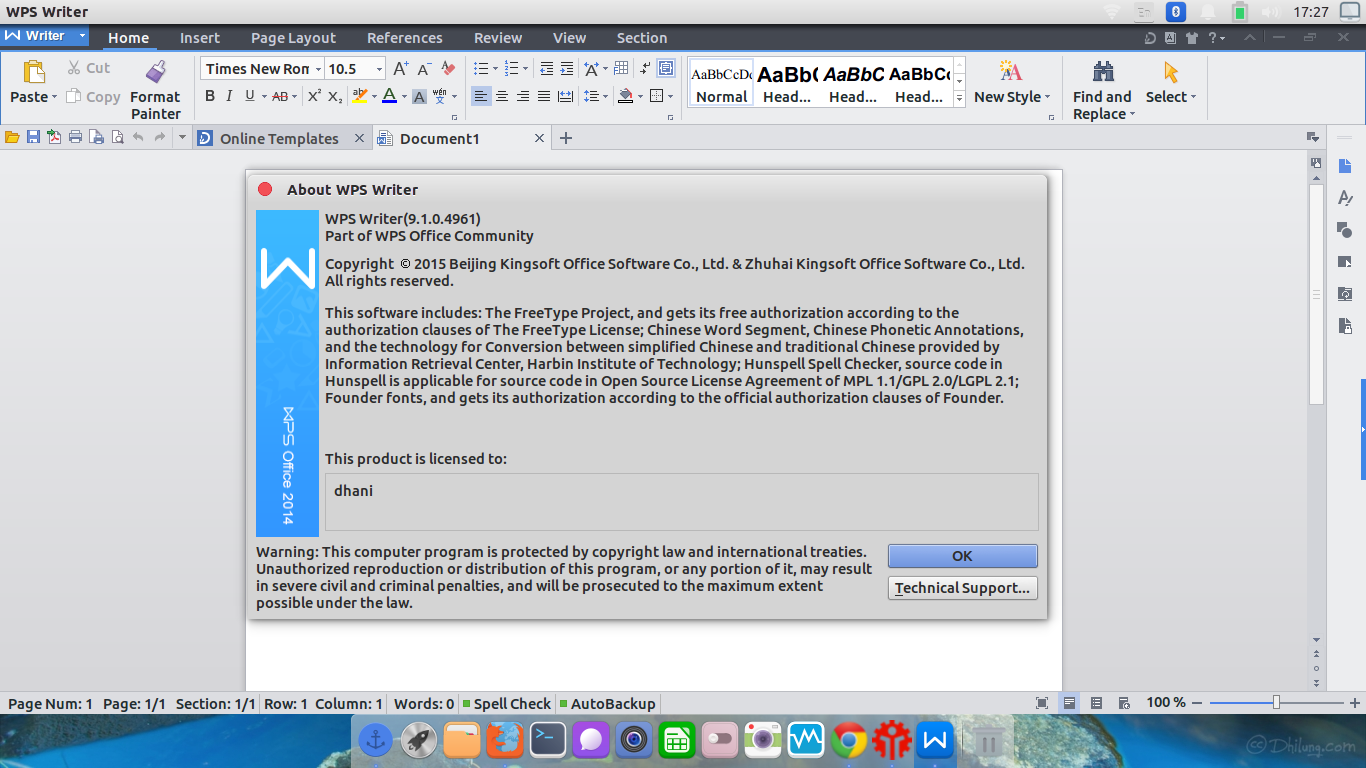Toggle Underline formatting

(249, 96)
